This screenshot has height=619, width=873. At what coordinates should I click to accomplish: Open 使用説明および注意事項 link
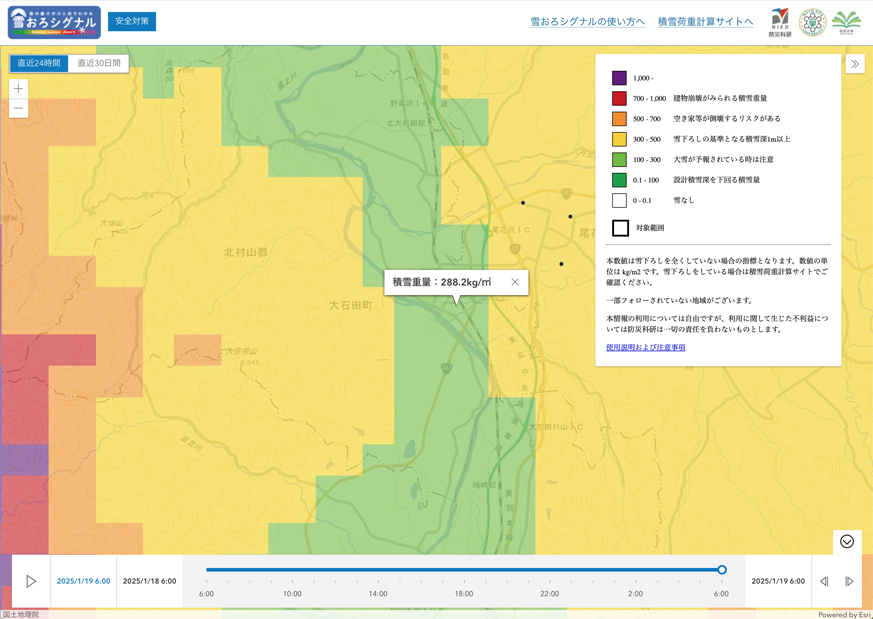[645, 347]
